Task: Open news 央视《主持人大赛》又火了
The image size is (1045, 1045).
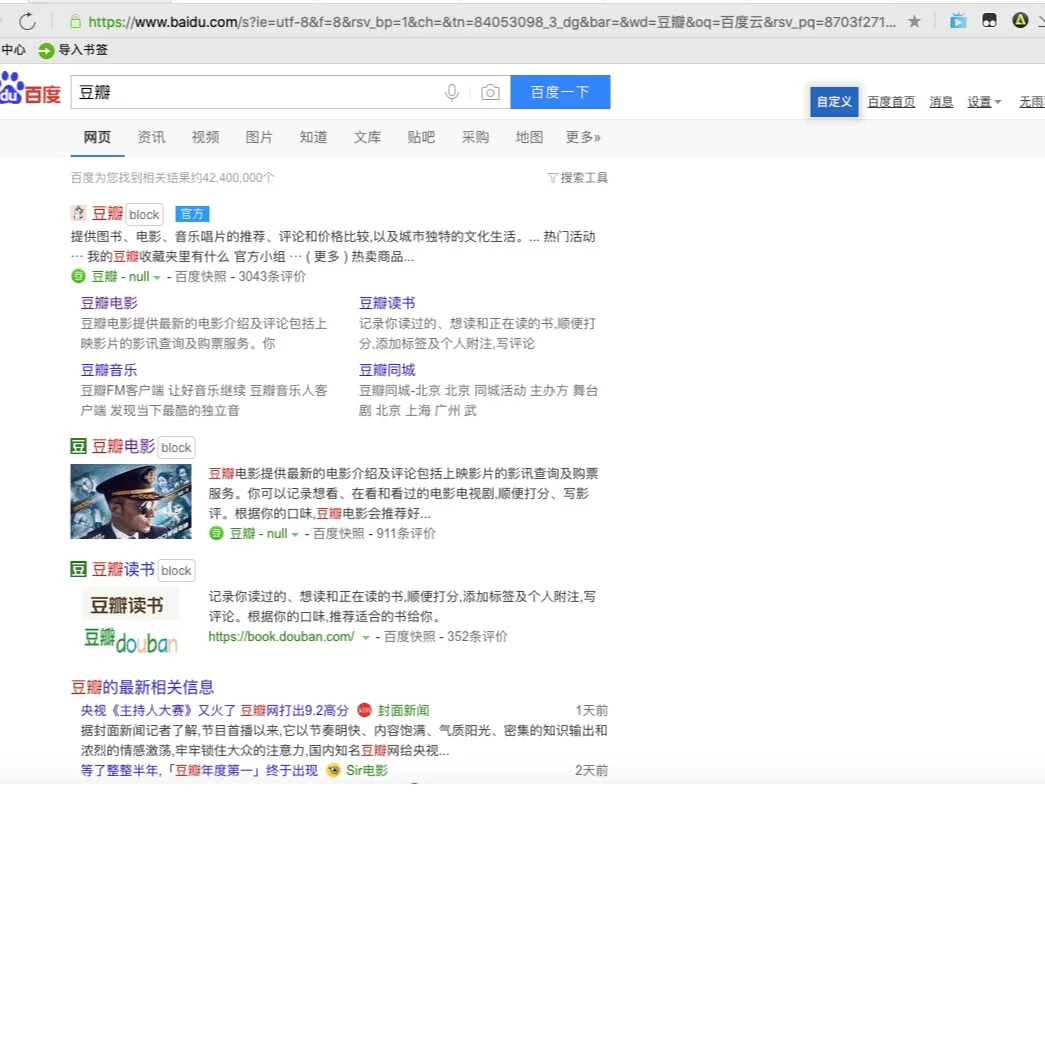Action: point(215,710)
